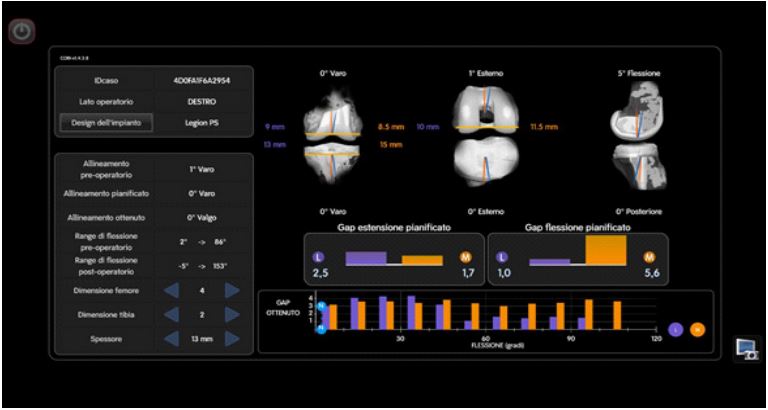Toggle purple lateral gap series in chart
The height and width of the screenshot is (410, 768).
(677, 328)
